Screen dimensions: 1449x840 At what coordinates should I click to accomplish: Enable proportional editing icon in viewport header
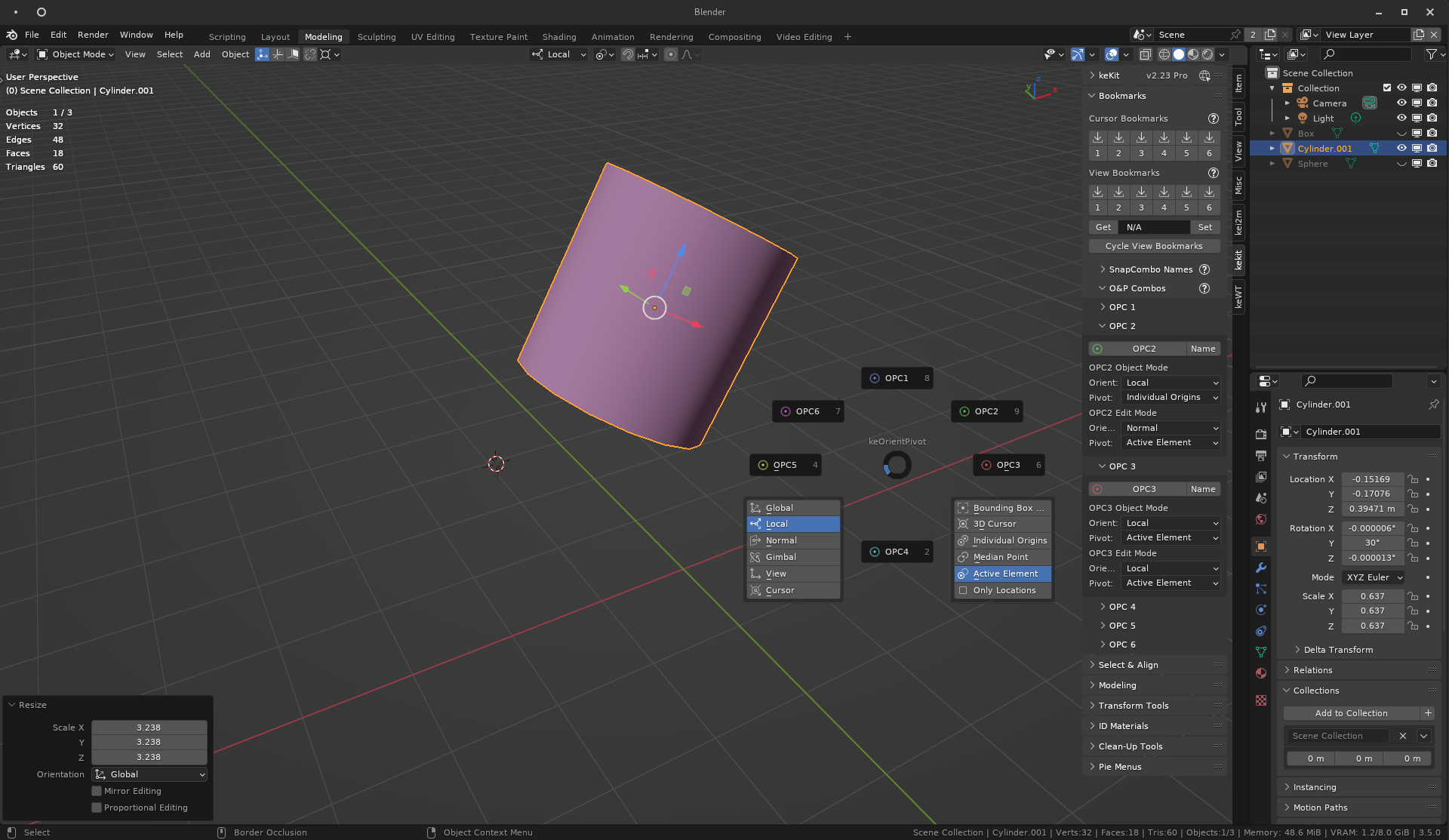point(671,54)
